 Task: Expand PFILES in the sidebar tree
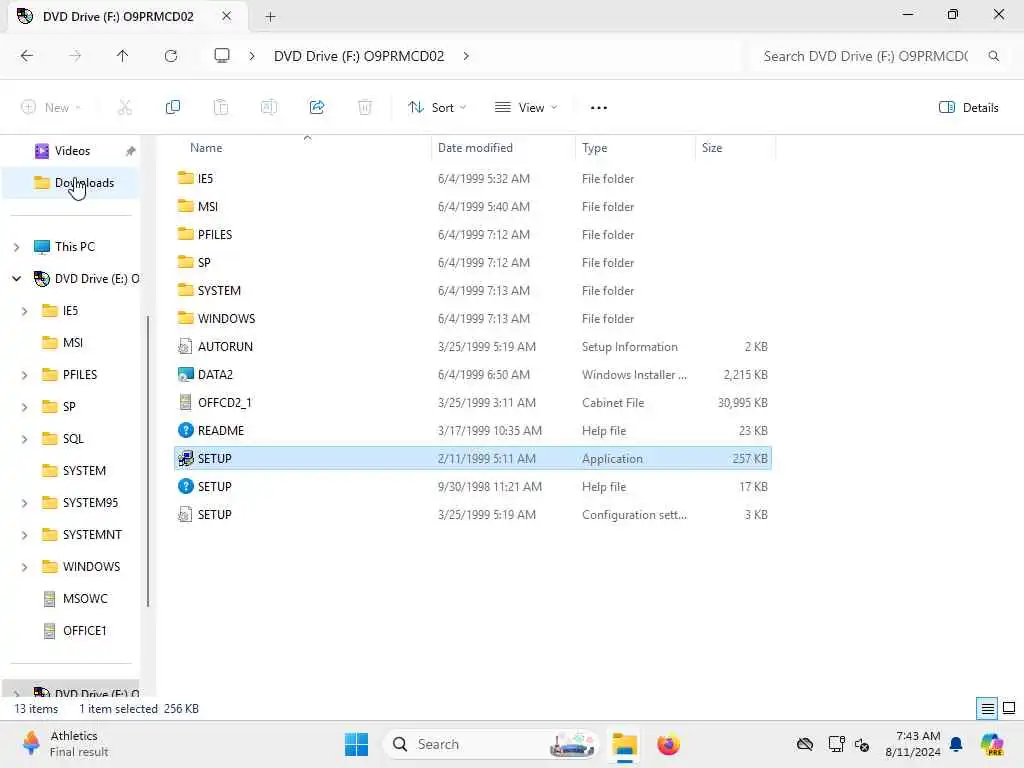[x=24, y=375]
